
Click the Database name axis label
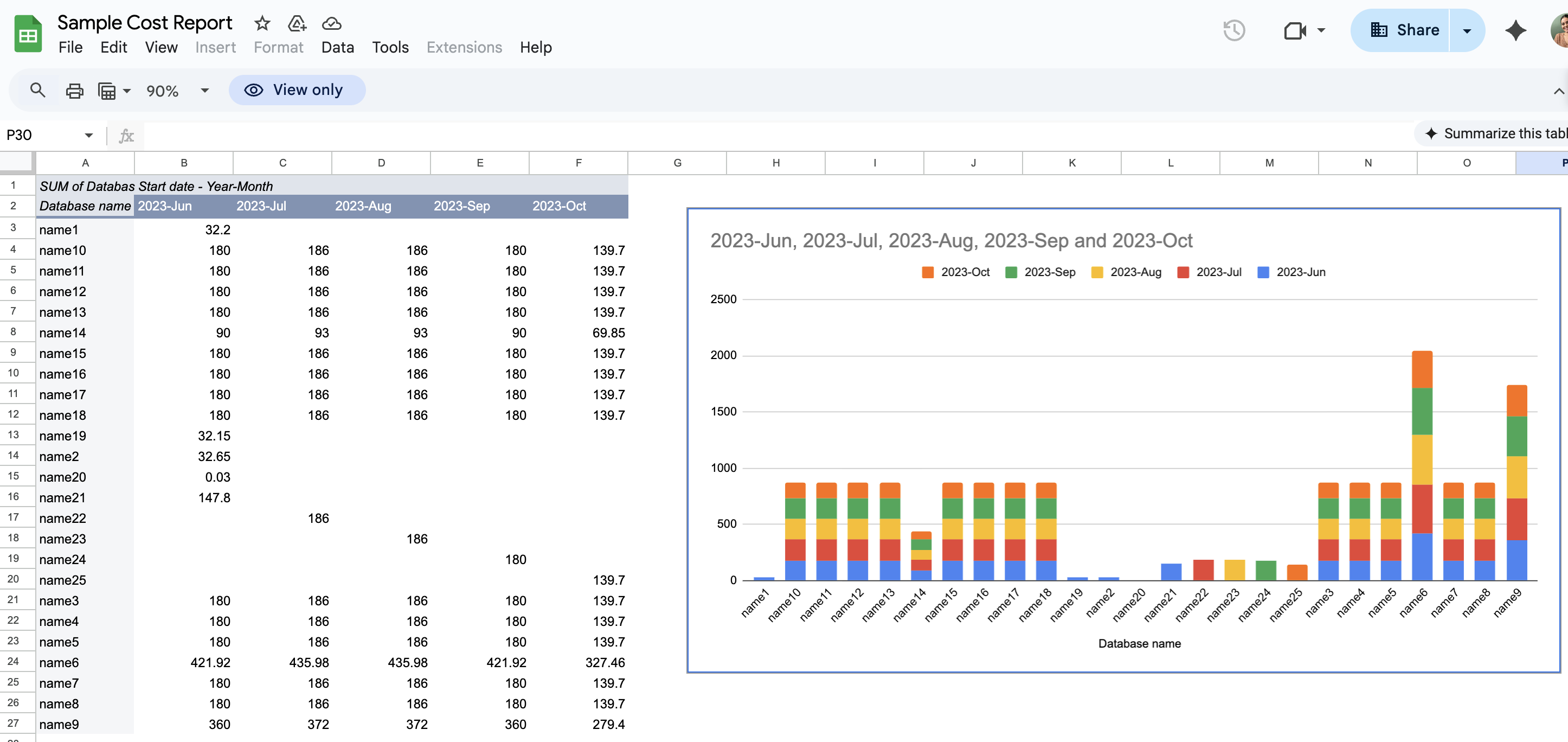coord(1140,644)
